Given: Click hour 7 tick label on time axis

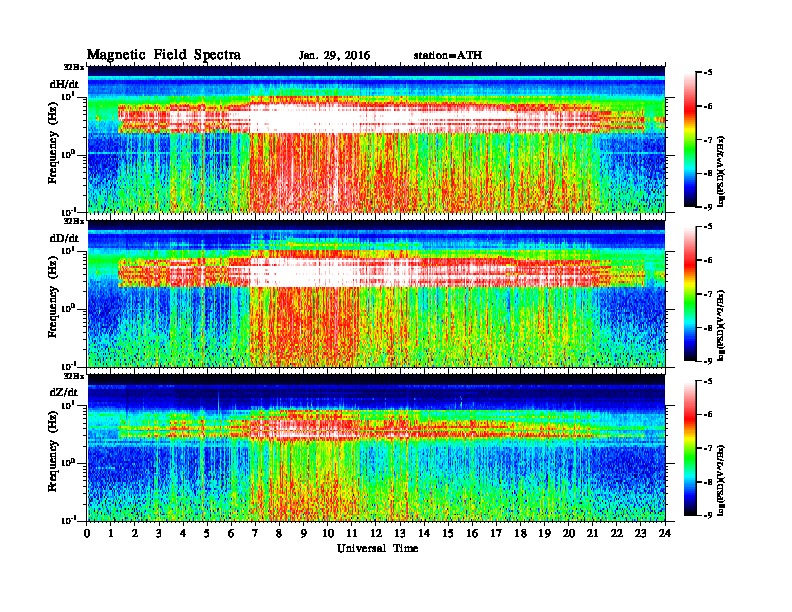Looking at the screenshot, I should point(255,533).
